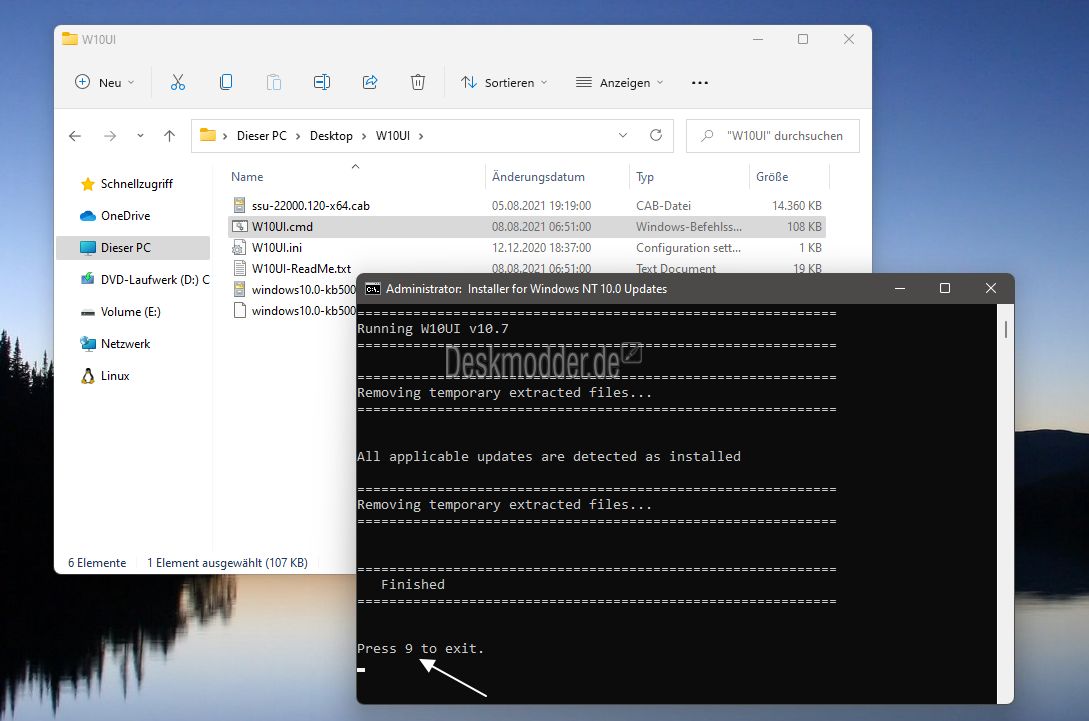Click the W10UI.ini file icon
The height and width of the screenshot is (721, 1089).
[240, 247]
